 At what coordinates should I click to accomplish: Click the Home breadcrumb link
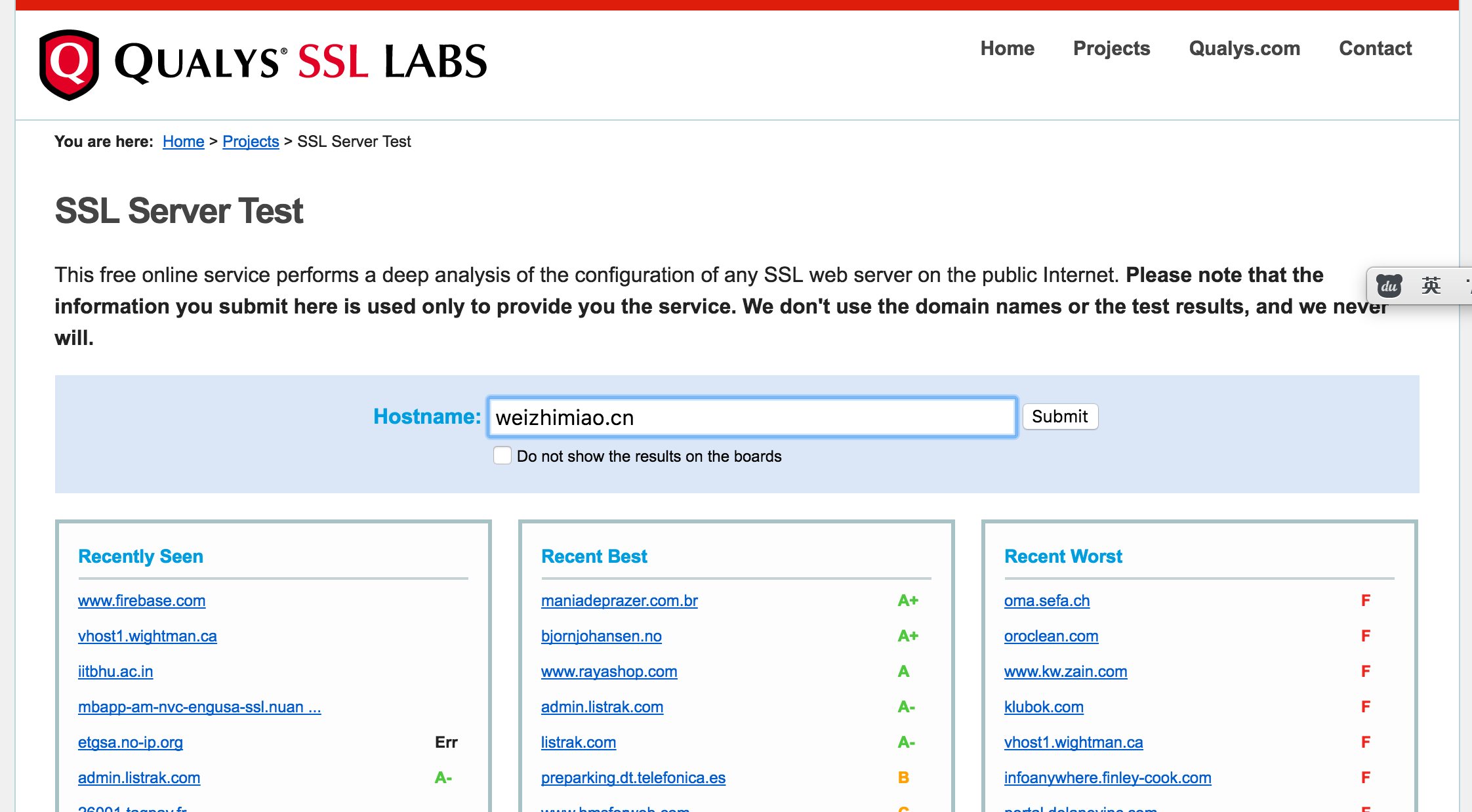183,142
